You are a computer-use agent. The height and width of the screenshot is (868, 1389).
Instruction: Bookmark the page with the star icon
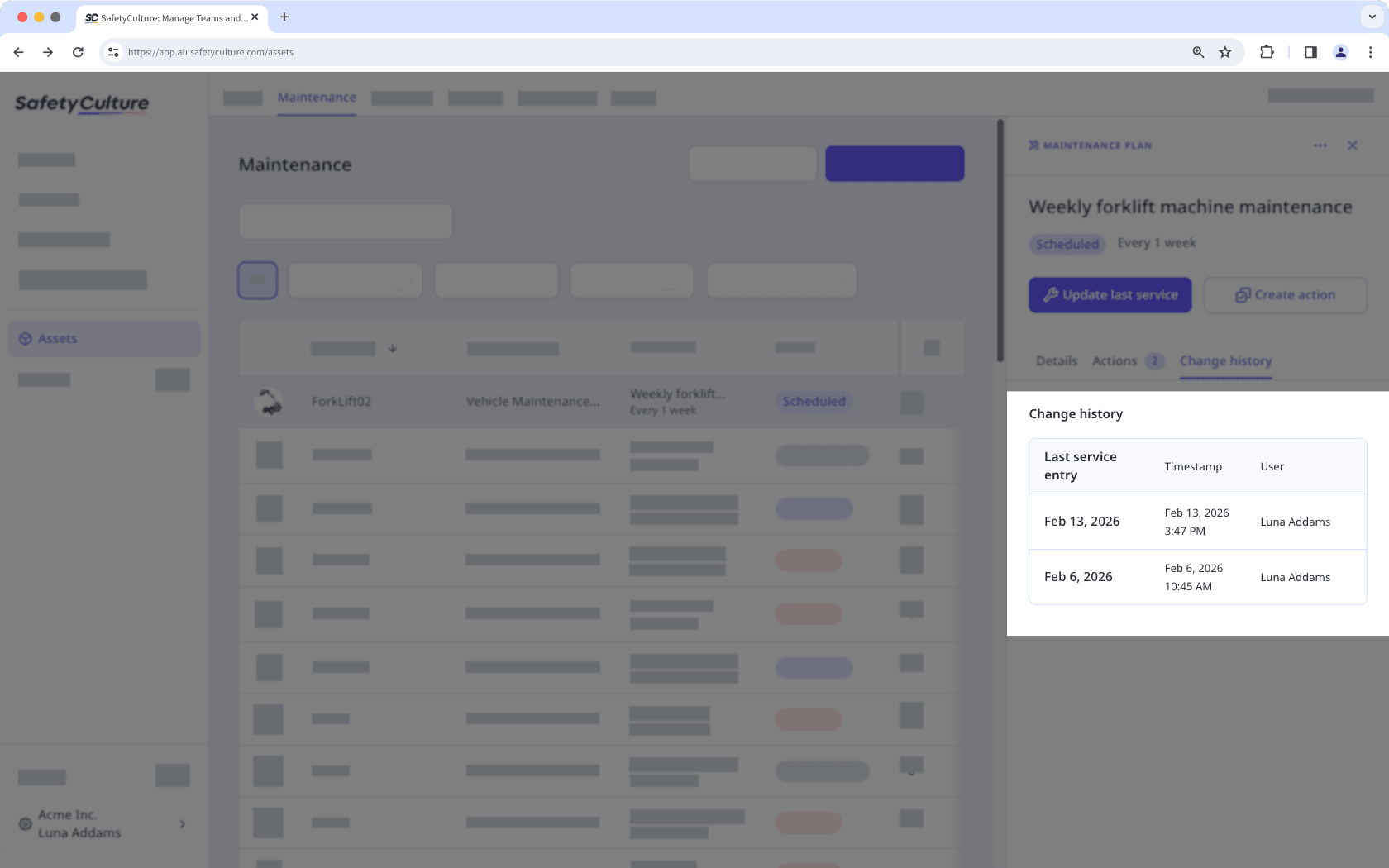1225,51
